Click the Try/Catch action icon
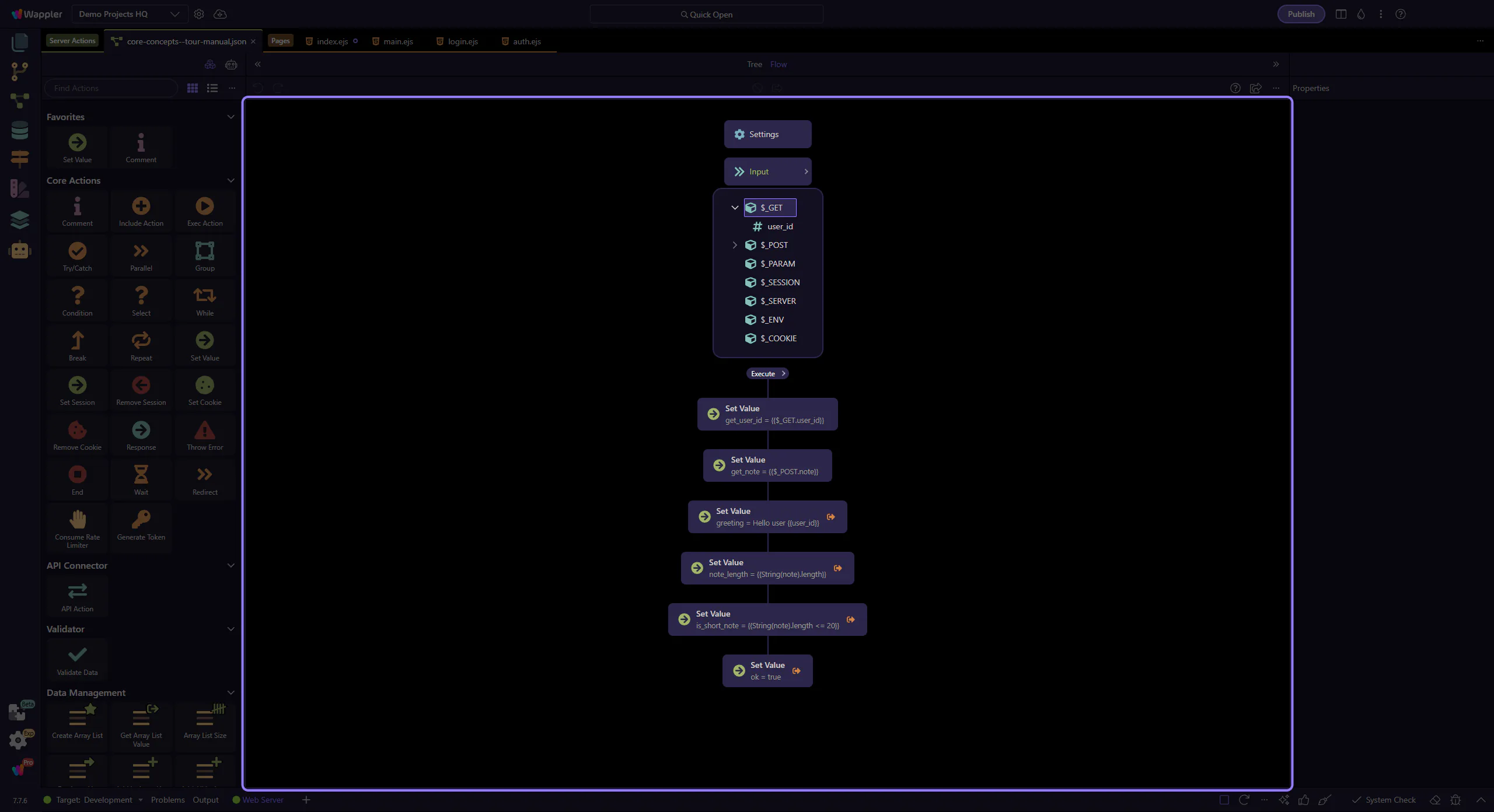 click(x=77, y=251)
